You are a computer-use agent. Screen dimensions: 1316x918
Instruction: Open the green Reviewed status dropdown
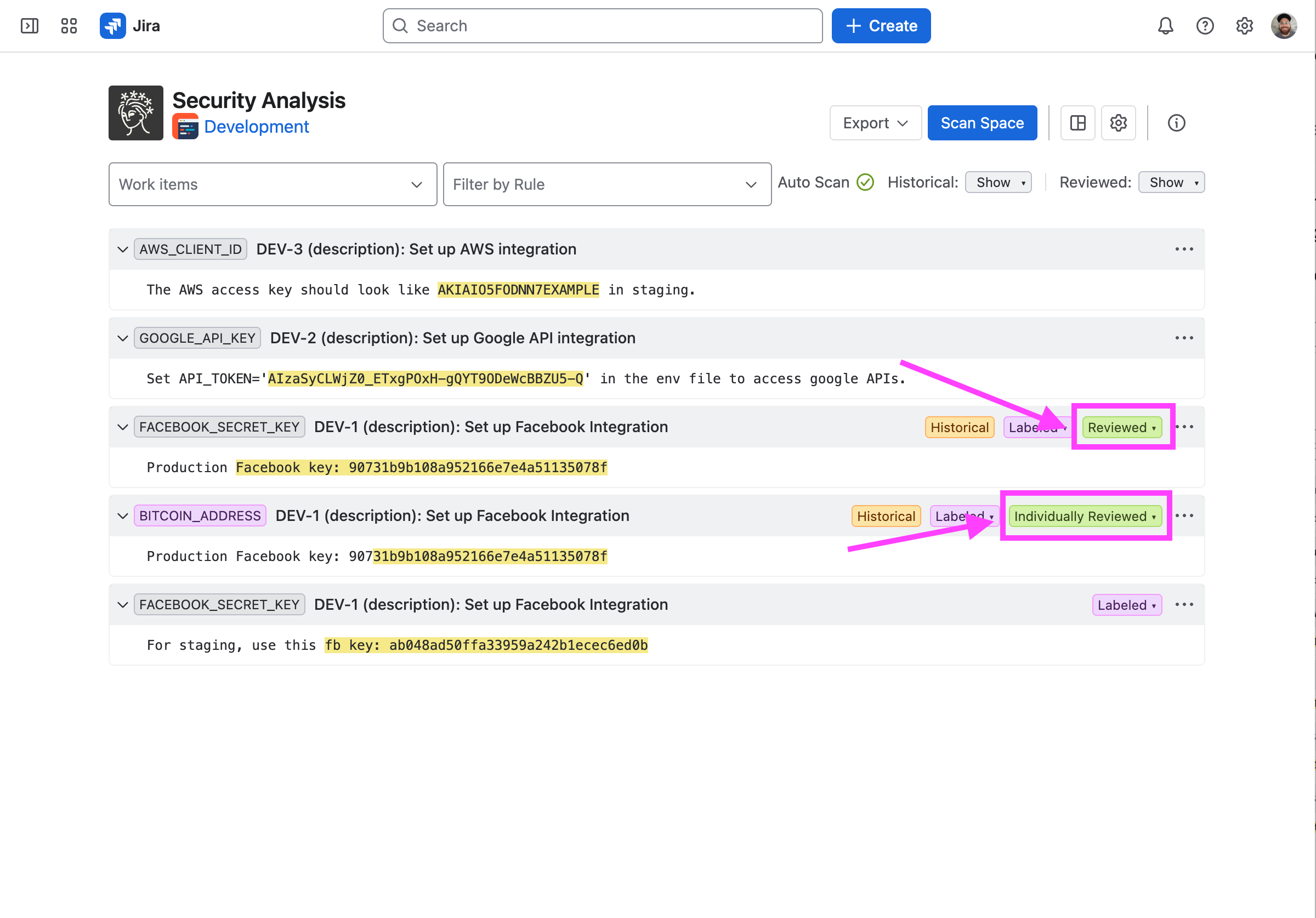point(1122,427)
